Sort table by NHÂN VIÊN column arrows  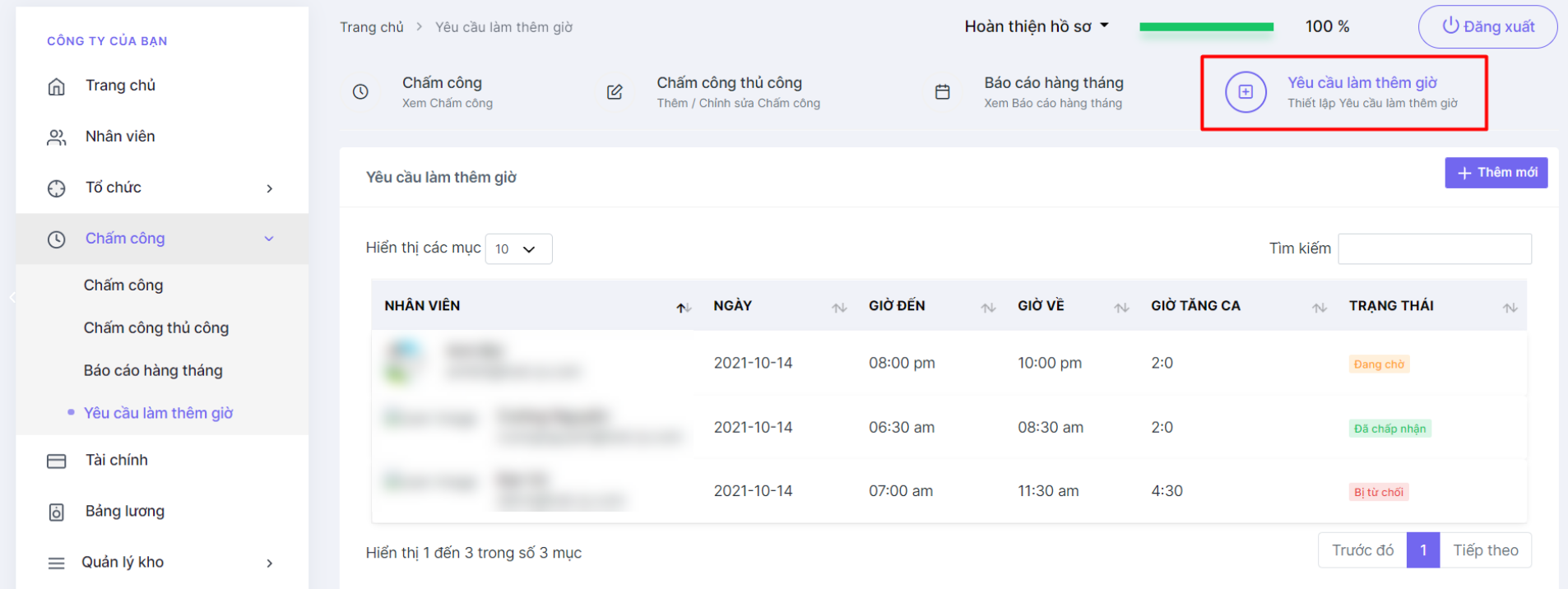point(683,308)
